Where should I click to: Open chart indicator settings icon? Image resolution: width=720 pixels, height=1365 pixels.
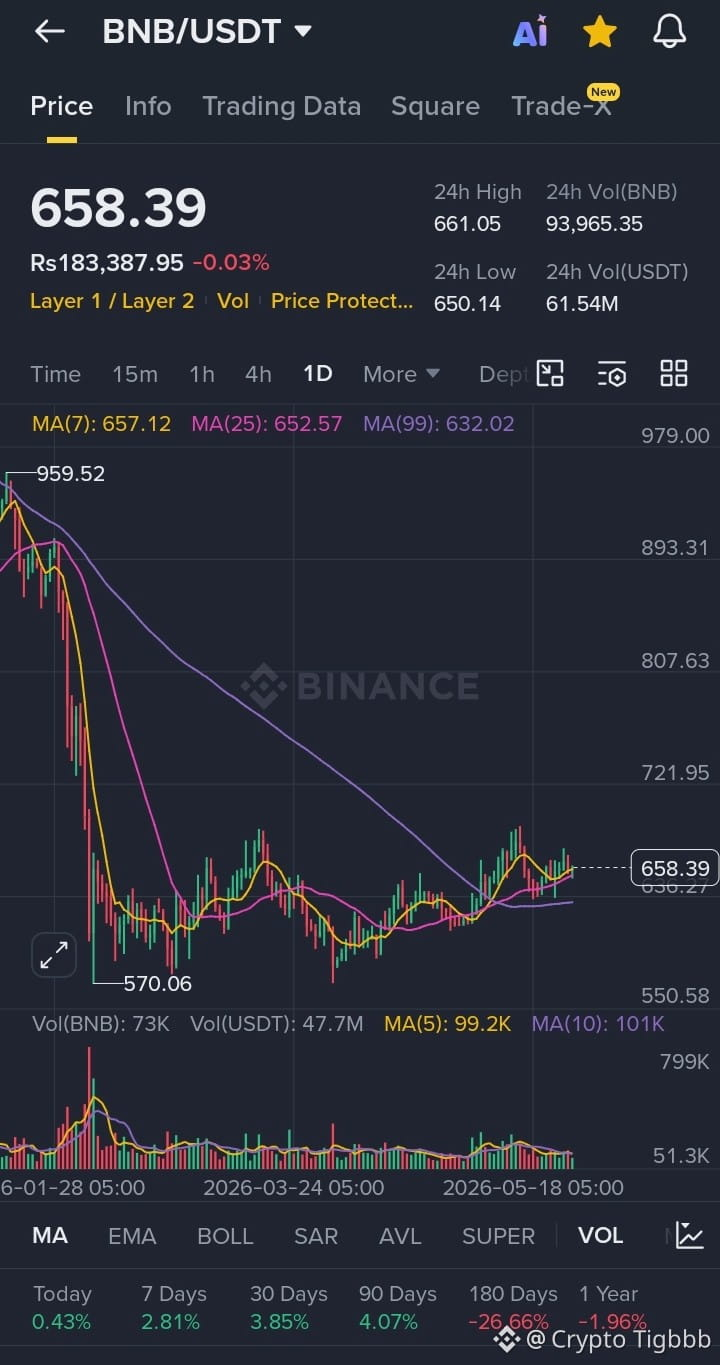pyautogui.click(x=612, y=374)
